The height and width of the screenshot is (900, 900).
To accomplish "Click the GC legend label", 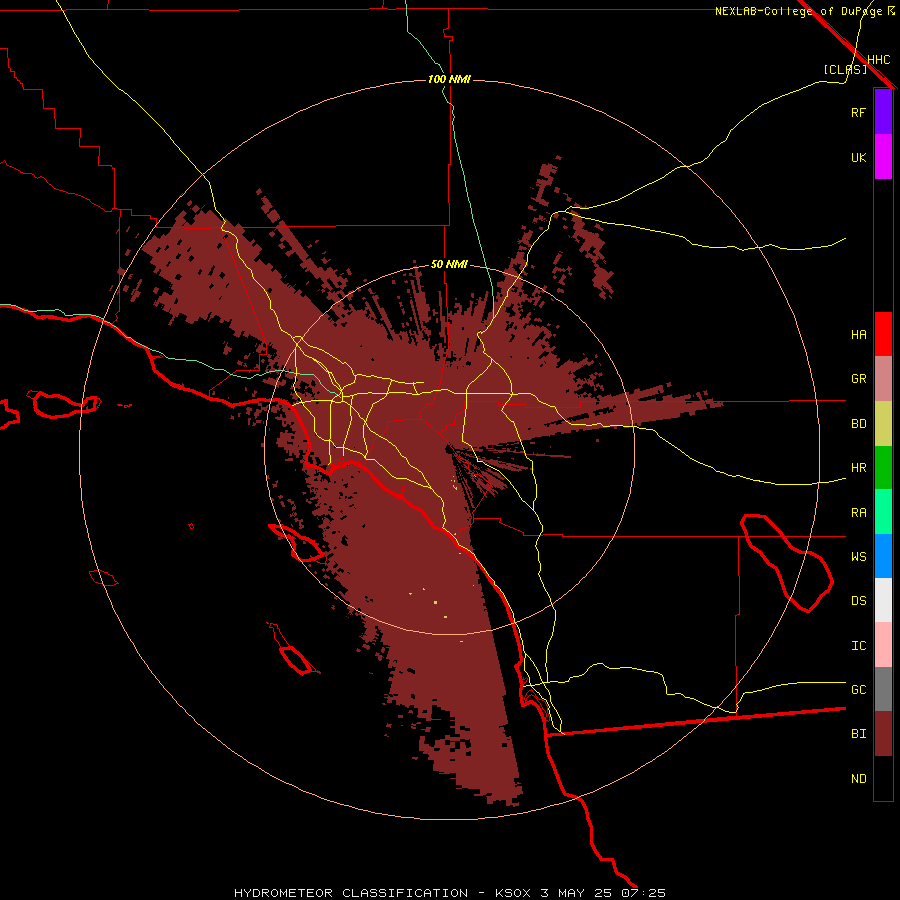I will 858,690.
